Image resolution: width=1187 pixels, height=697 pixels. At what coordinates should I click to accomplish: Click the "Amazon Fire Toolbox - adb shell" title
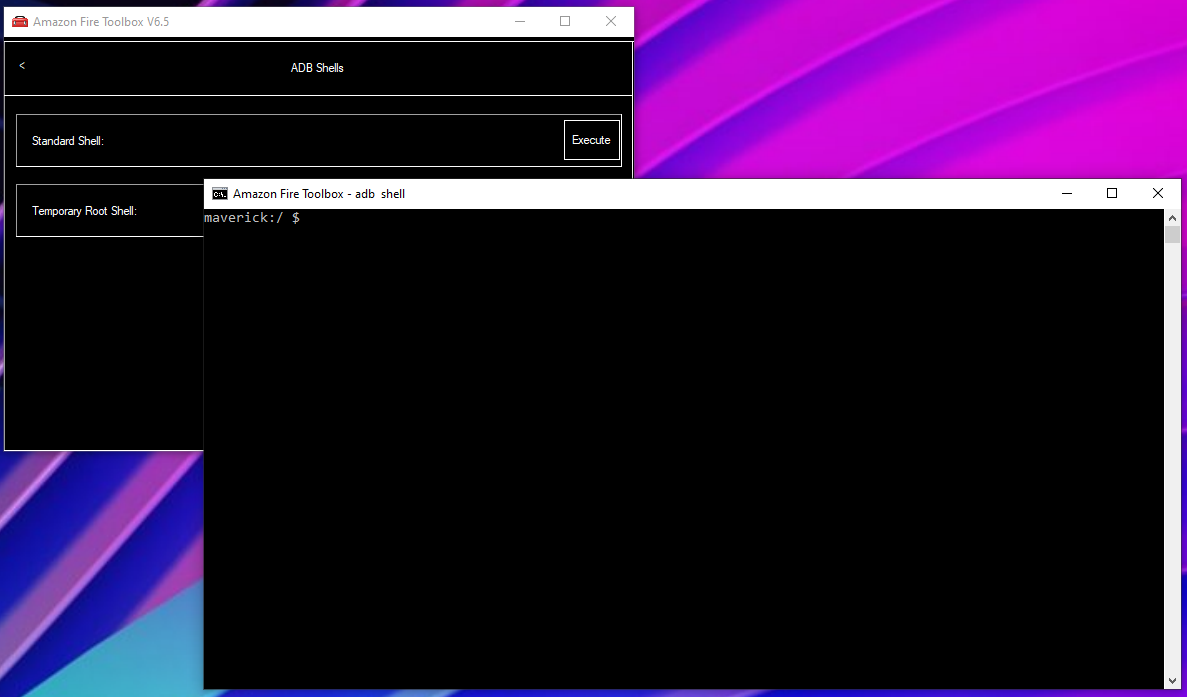click(x=319, y=194)
